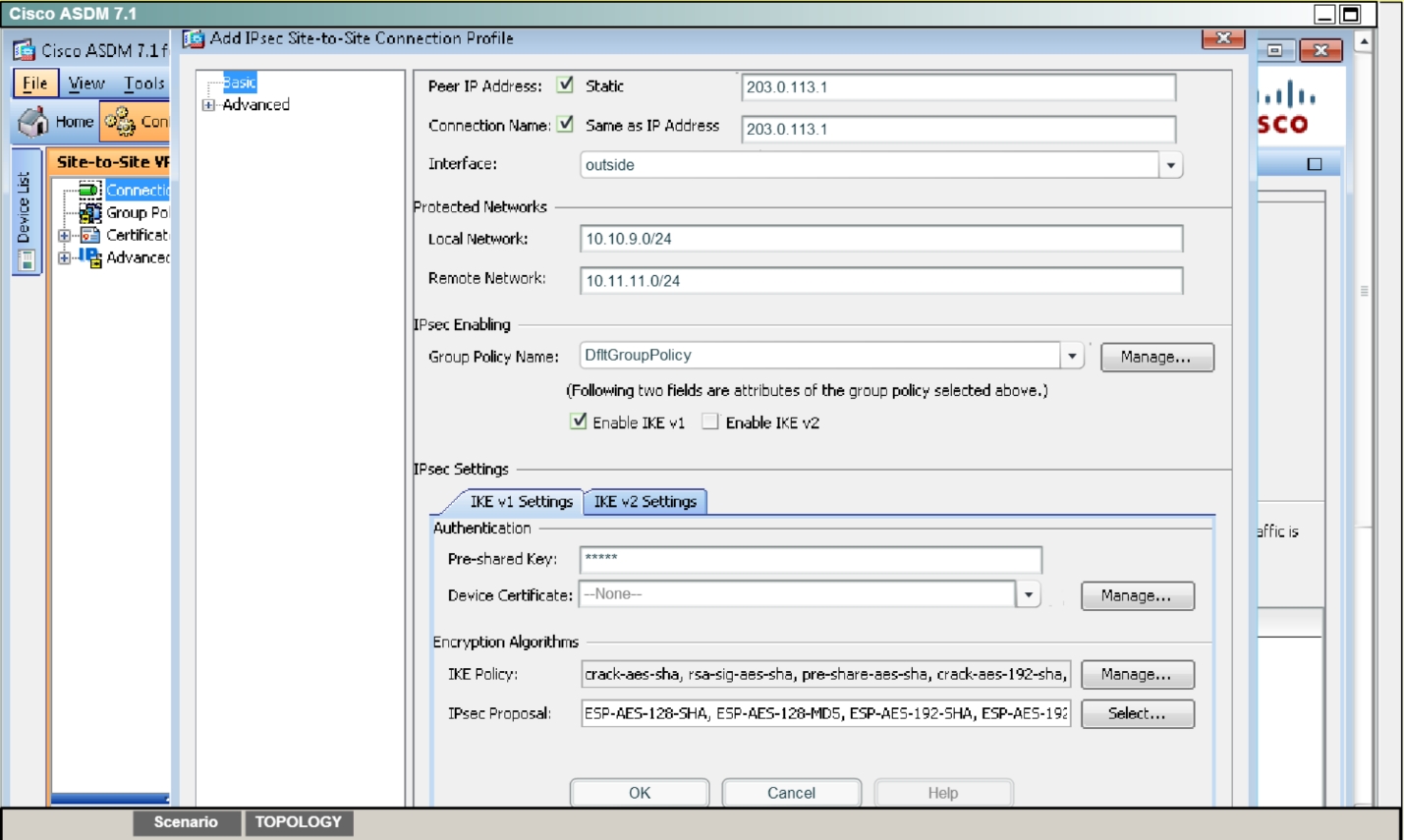Click OK to save connection profile
The height and width of the screenshot is (840, 1404).
[x=640, y=793]
